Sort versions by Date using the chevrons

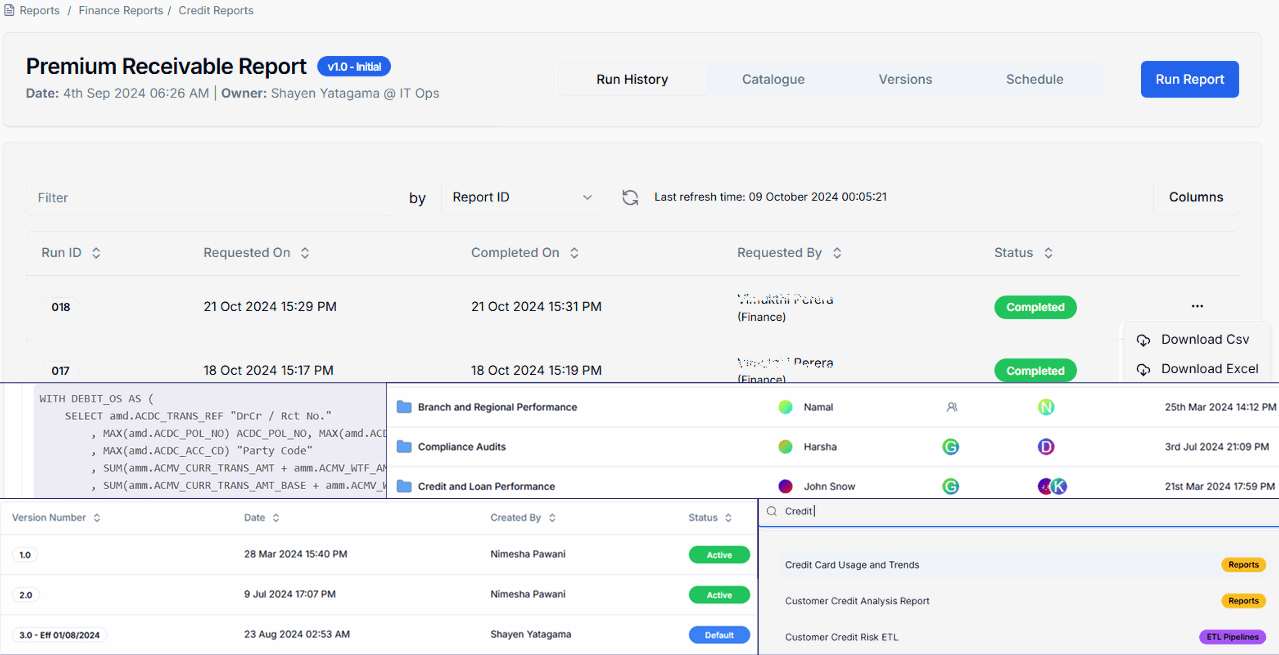coord(277,517)
